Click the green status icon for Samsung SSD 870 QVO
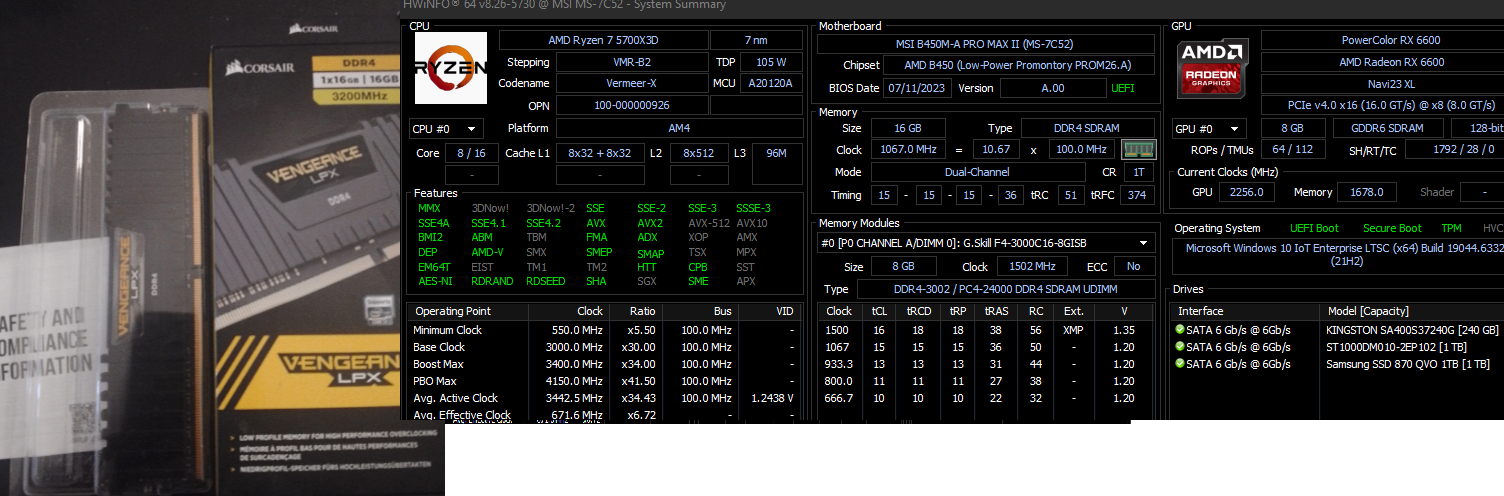1504x496 pixels. click(x=1180, y=363)
